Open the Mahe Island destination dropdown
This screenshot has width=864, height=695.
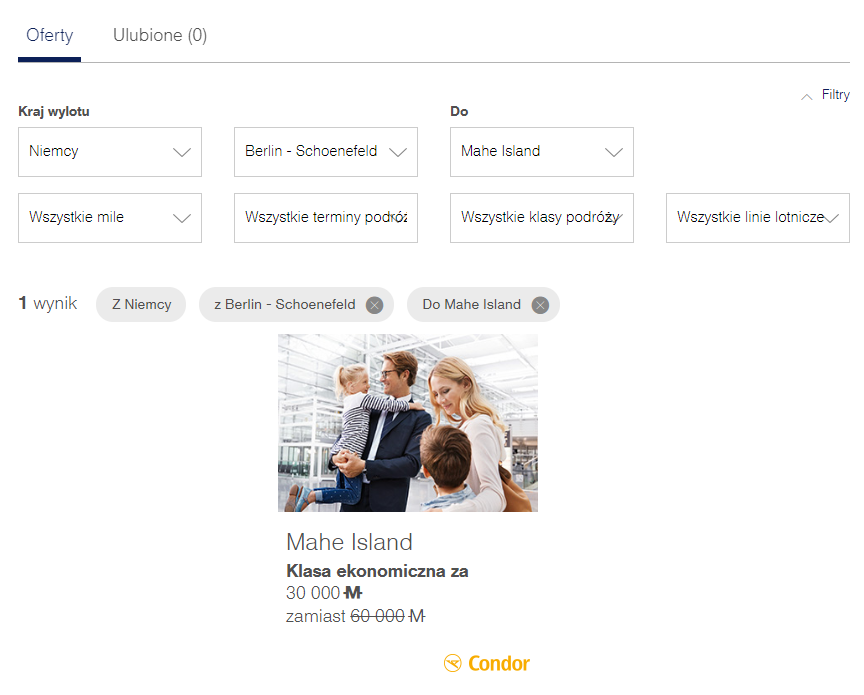pos(542,152)
